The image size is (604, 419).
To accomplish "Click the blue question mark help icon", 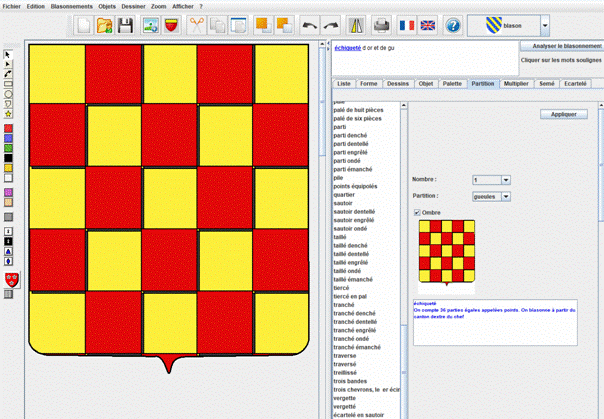I will click(452, 25).
